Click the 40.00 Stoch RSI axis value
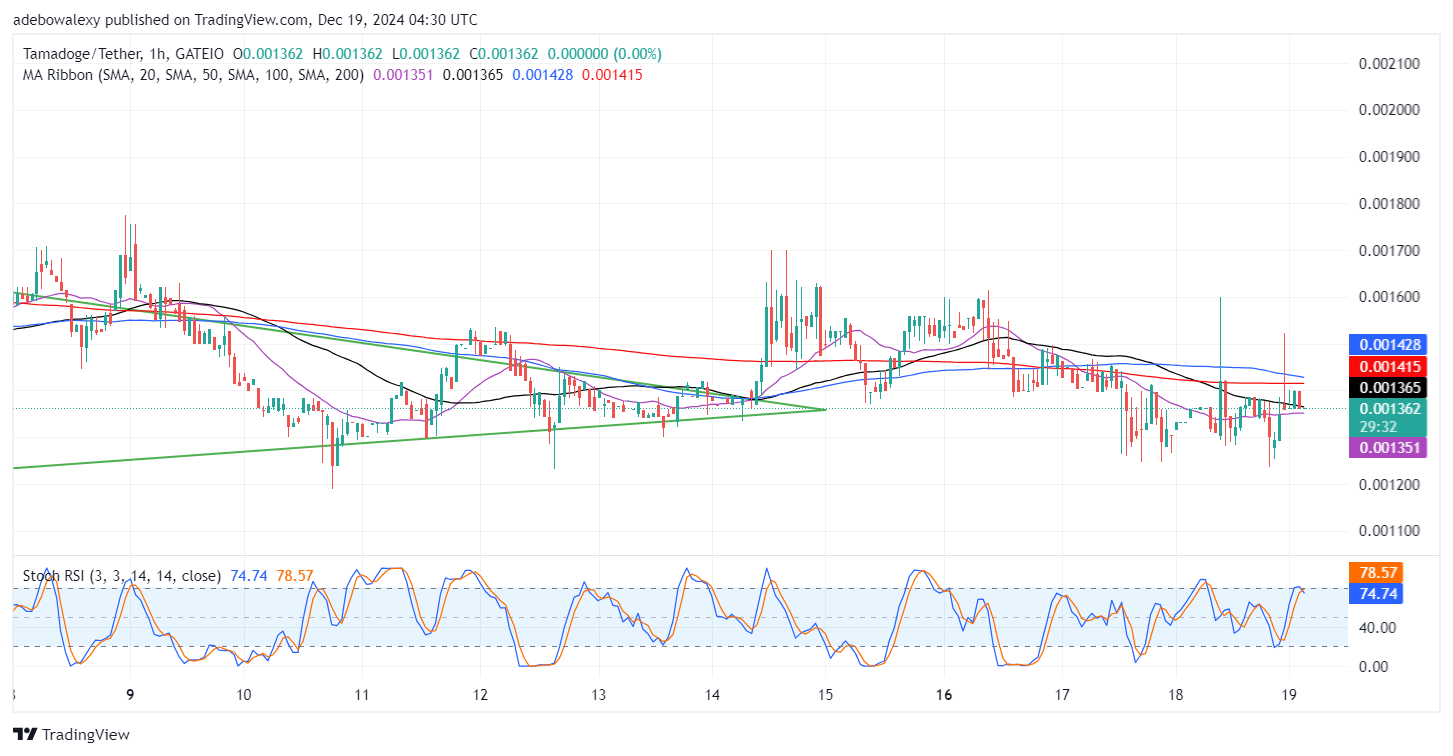 point(1377,627)
